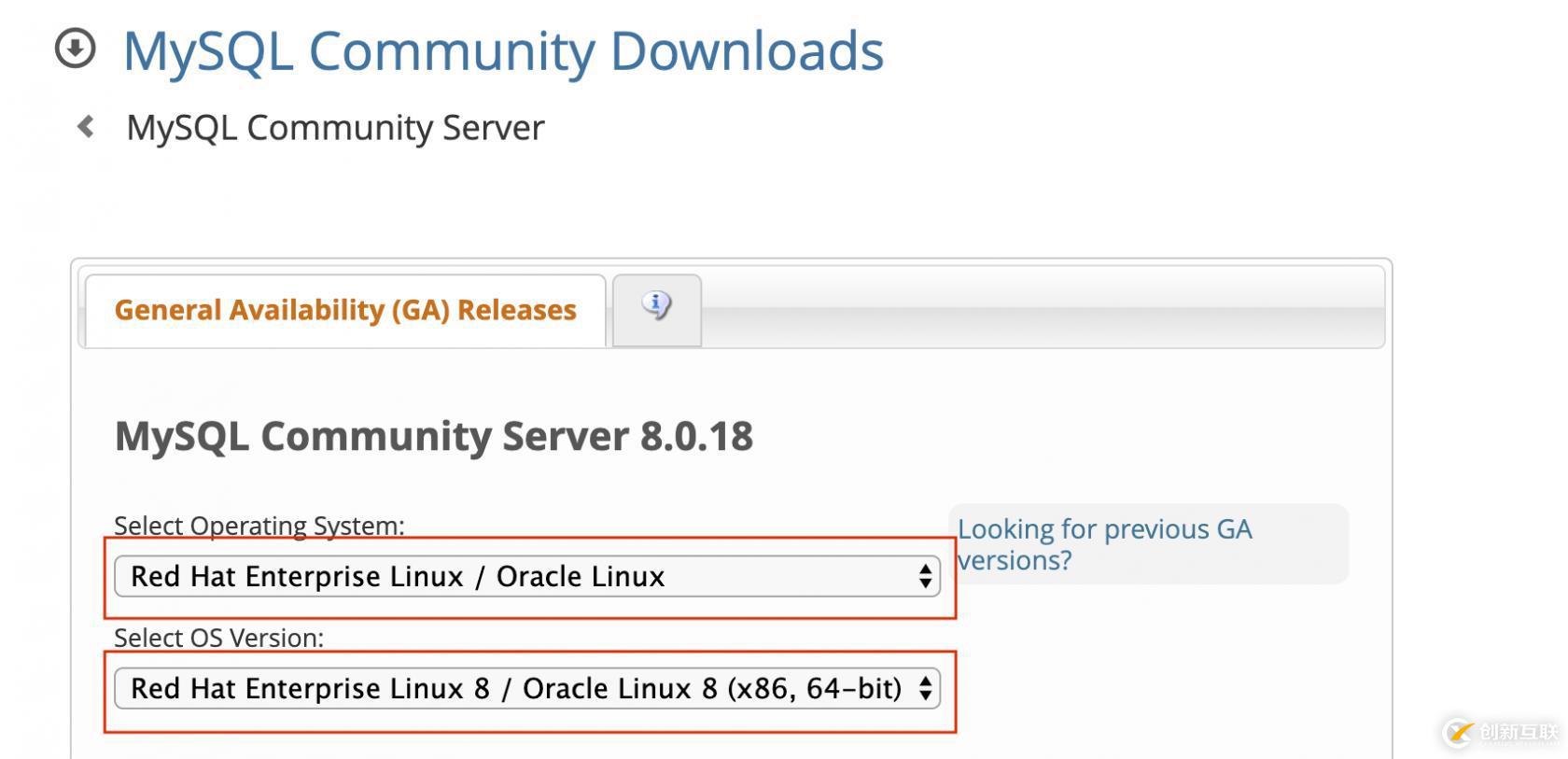This screenshot has width=1568, height=759.
Task: Expand the Red Hat Enterprise Linux 8 version dropdown
Action: 513,689
